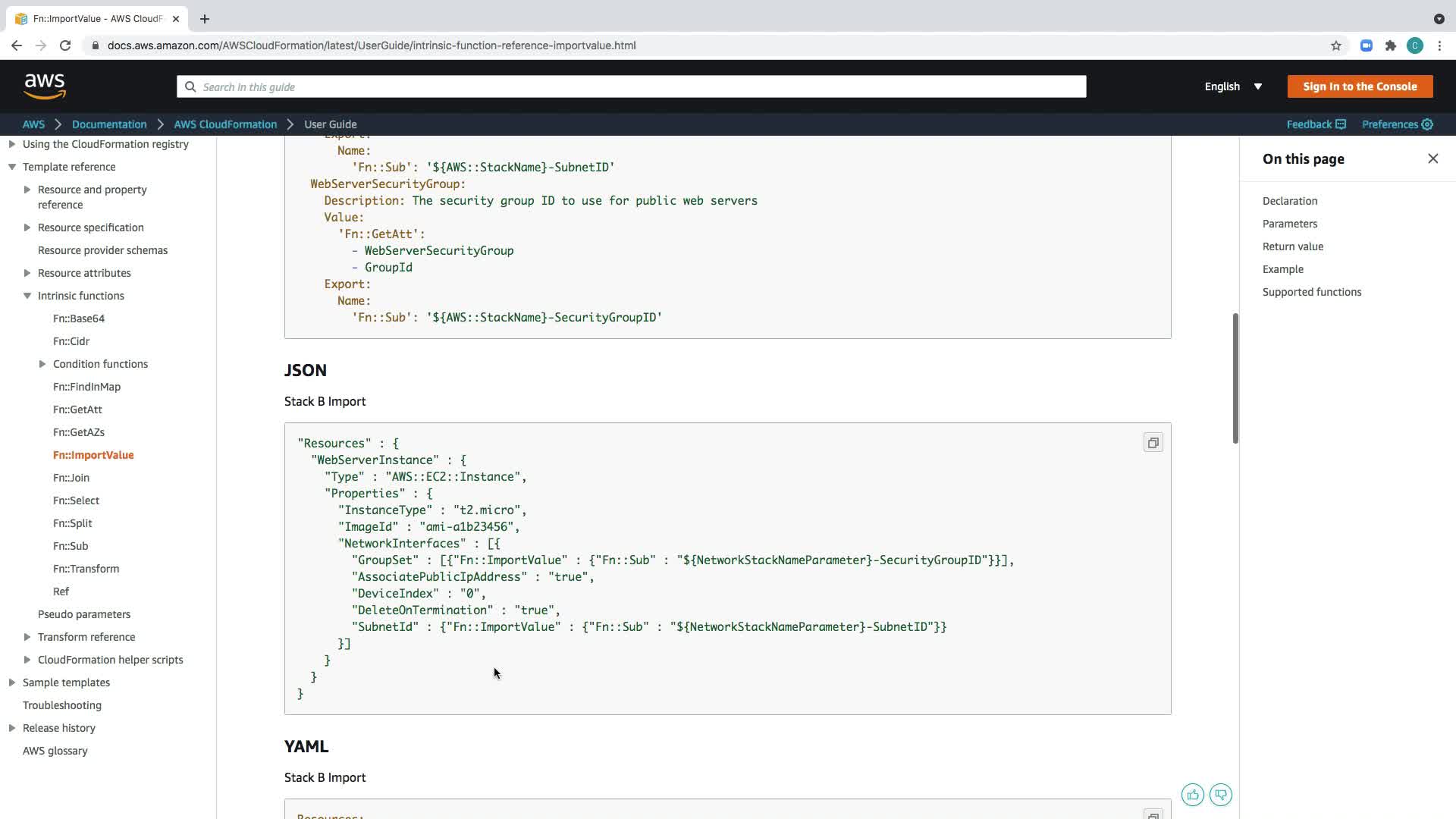The width and height of the screenshot is (1456, 819).
Task: Collapse the Template reference section
Action: 12,167
